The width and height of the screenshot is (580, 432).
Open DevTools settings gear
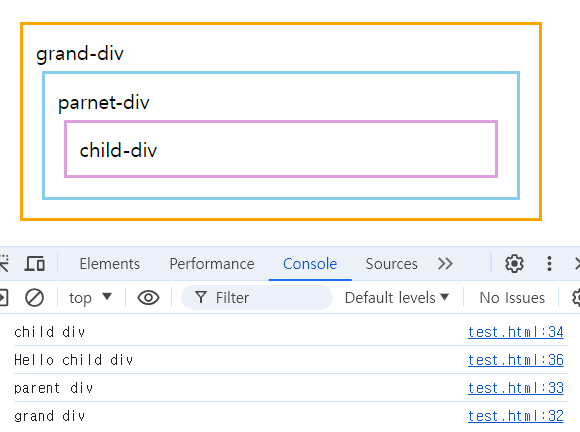pos(514,264)
